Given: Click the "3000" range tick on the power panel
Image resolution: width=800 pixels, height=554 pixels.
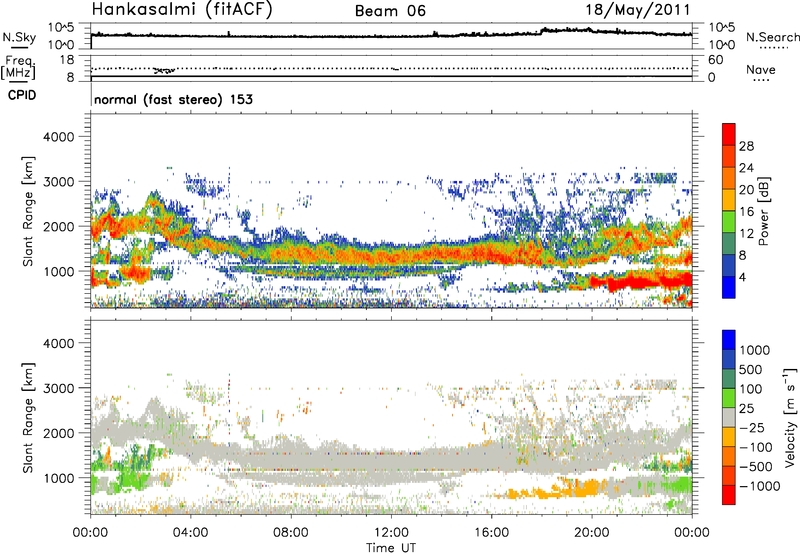Looking at the screenshot, I should [59, 182].
